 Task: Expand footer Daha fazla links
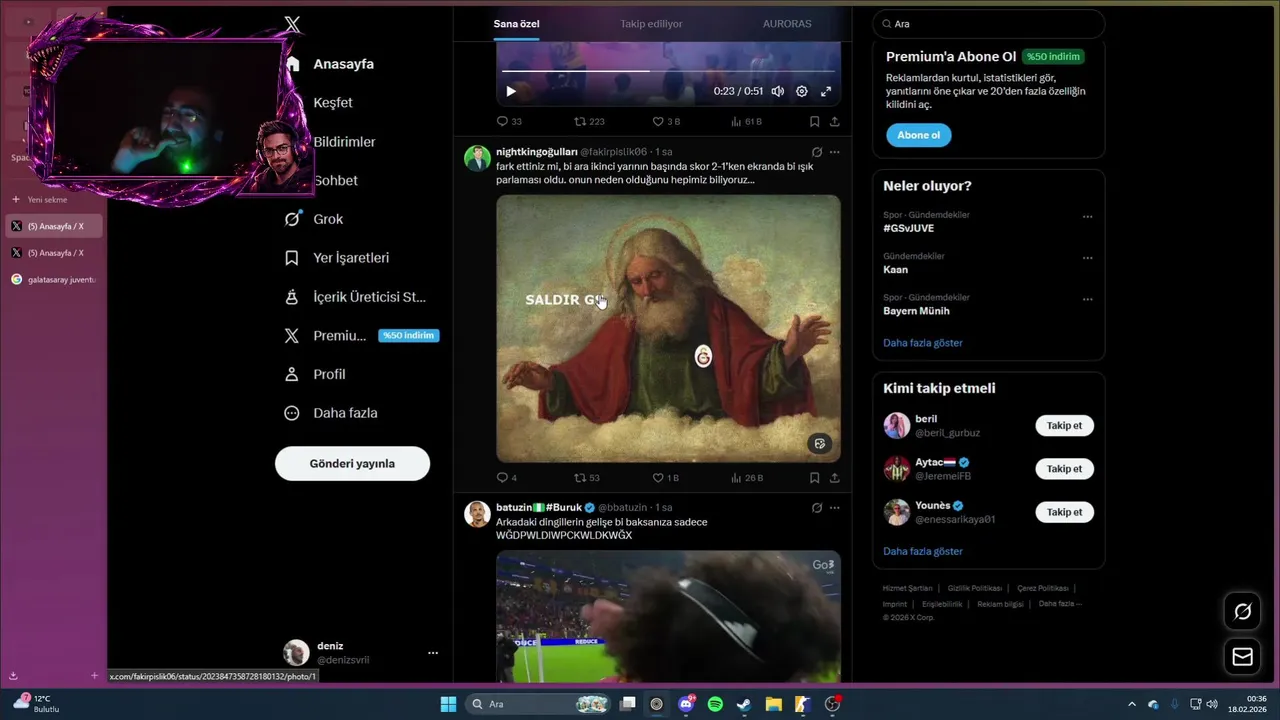[x=1060, y=604]
